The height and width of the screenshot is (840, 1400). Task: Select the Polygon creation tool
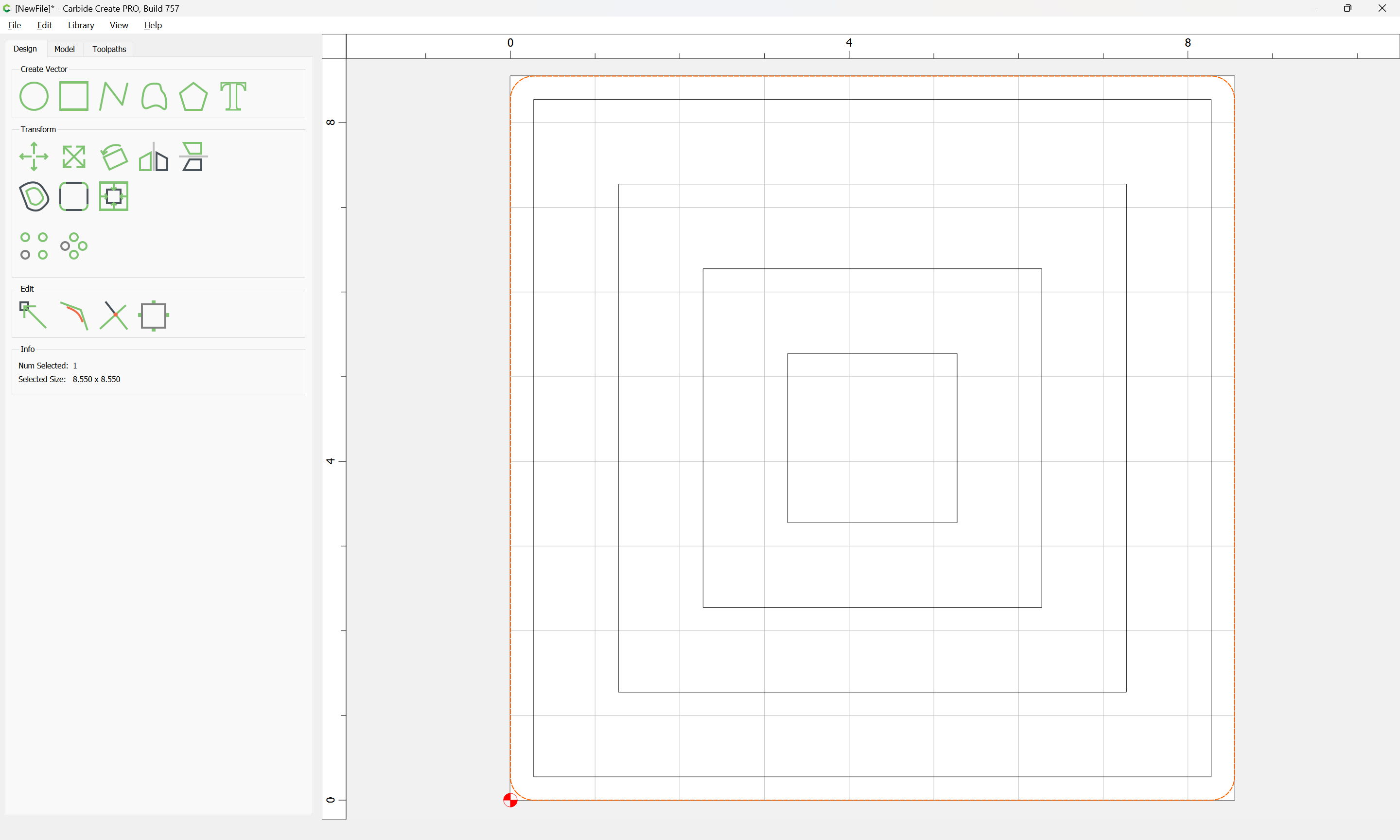193,96
